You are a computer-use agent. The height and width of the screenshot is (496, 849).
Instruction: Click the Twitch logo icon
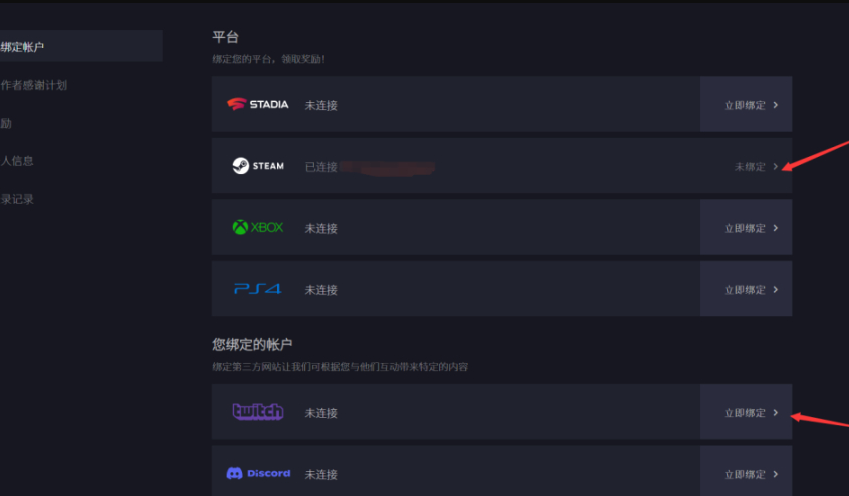(x=258, y=412)
